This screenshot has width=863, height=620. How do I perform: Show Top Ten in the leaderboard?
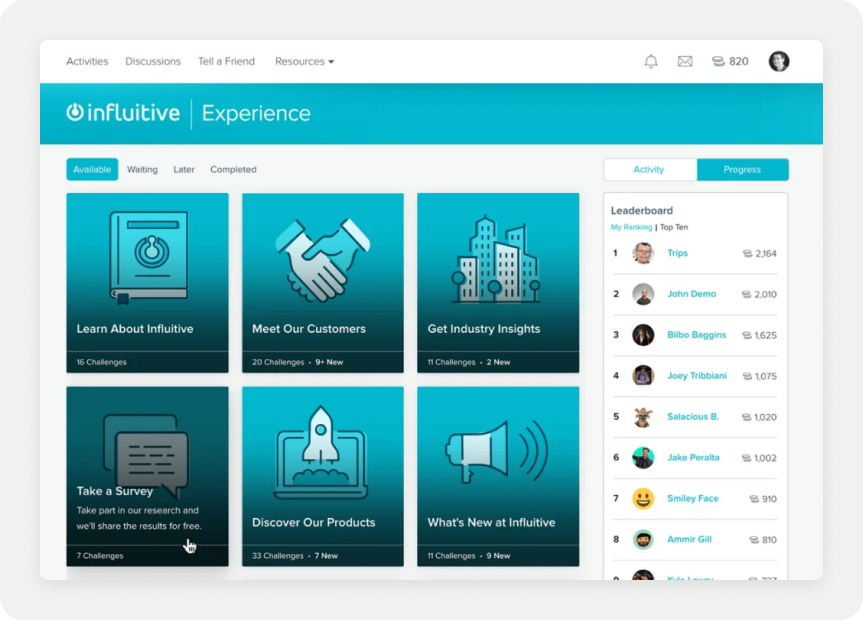(x=674, y=227)
